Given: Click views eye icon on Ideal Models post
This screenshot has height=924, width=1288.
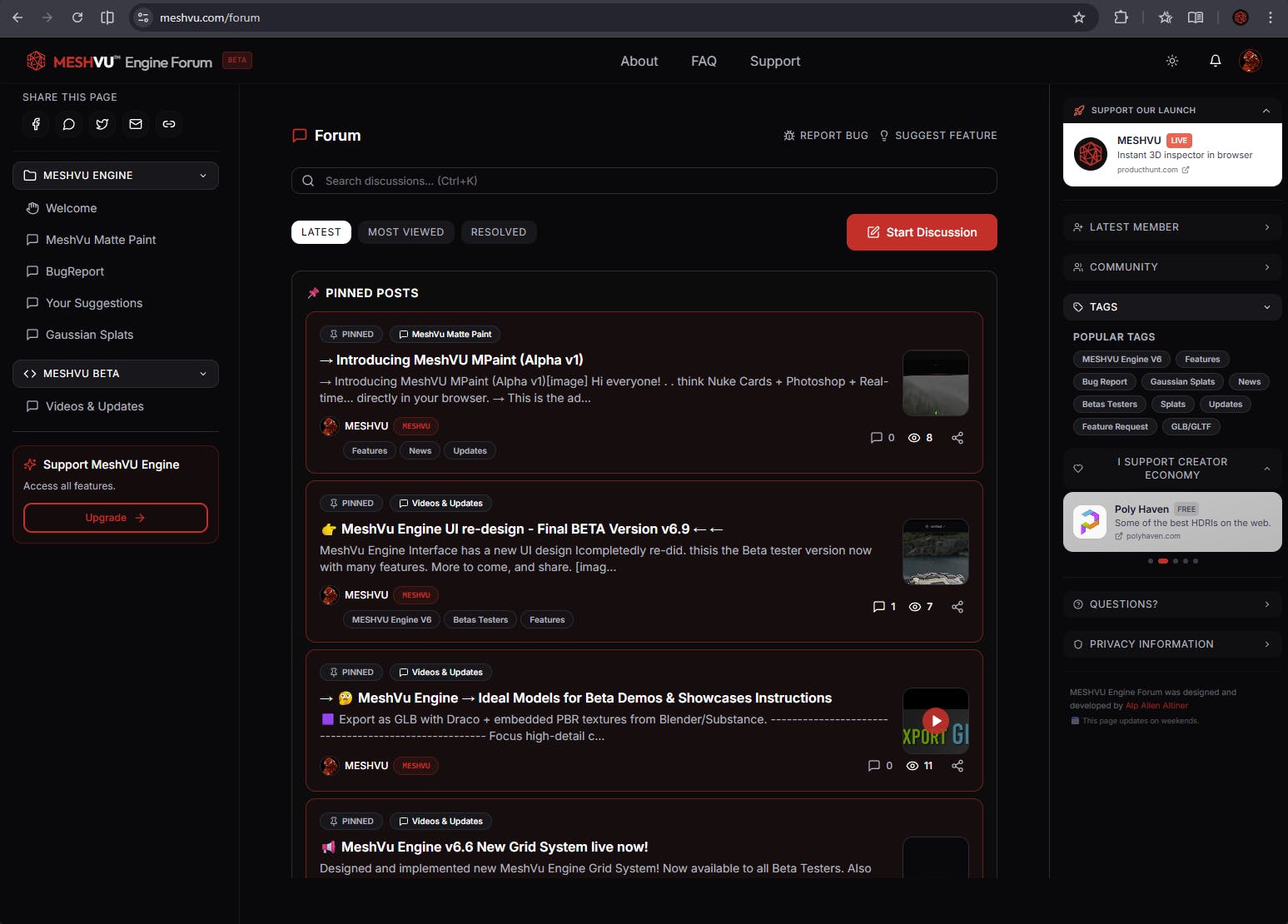Looking at the screenshot, I should [x=913, y=766].
